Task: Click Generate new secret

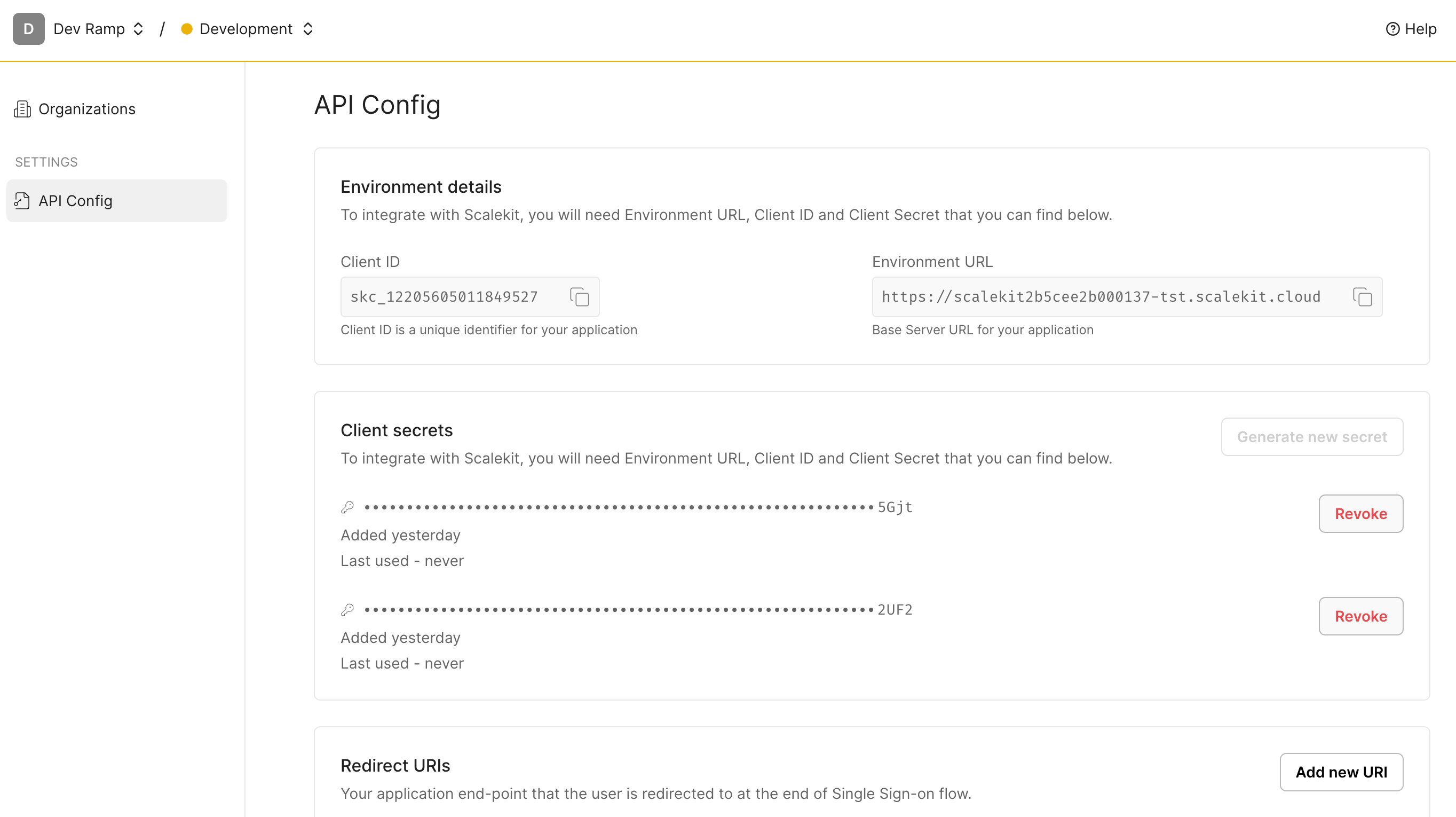Action: [1312, 436]
